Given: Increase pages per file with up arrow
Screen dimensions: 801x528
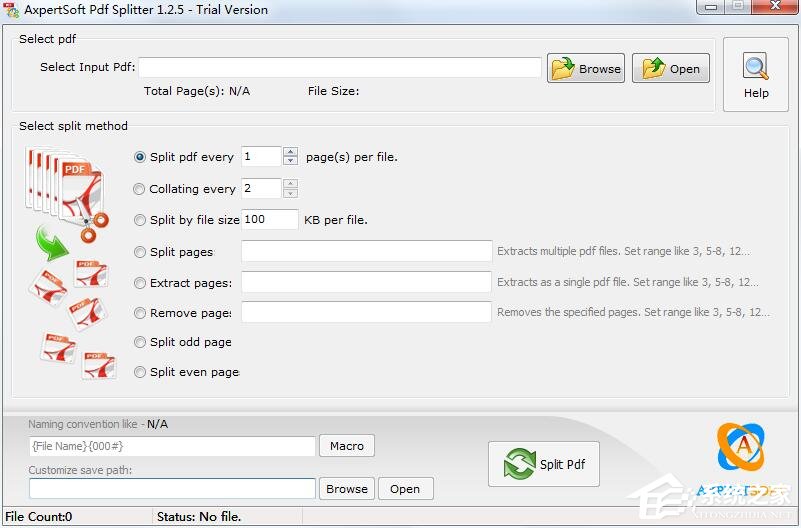Looking at the screenshot, I should (290, 152).
